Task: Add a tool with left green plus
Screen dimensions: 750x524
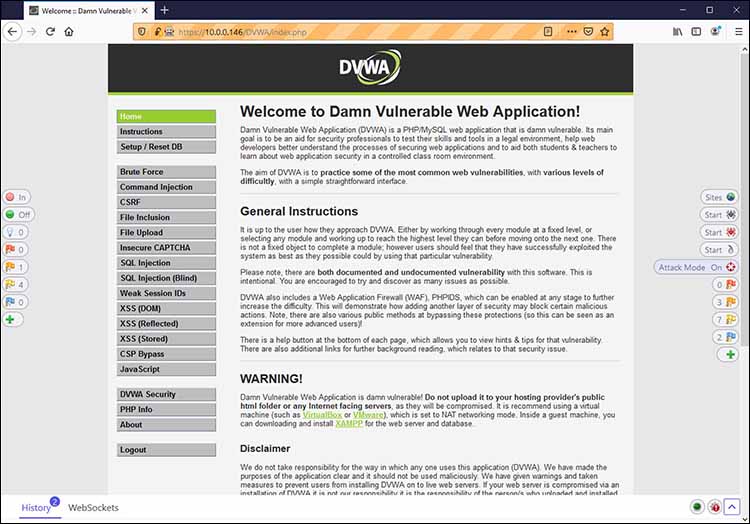Action: point(13,319)
